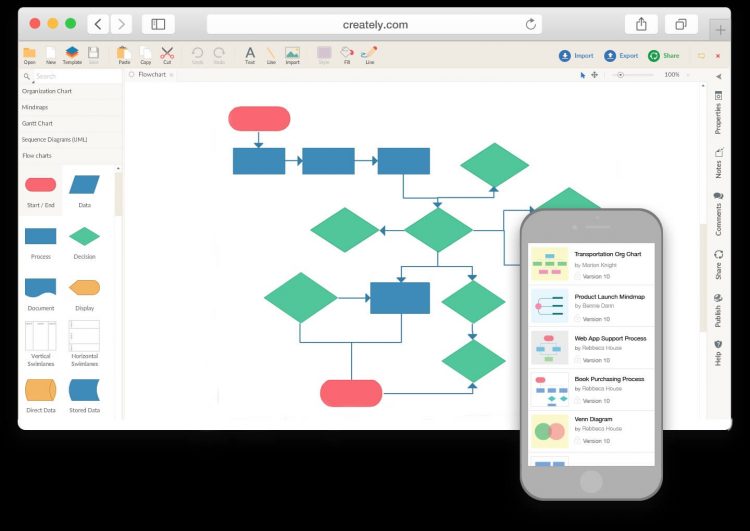Open the Properties side panel

pos(718,112)
